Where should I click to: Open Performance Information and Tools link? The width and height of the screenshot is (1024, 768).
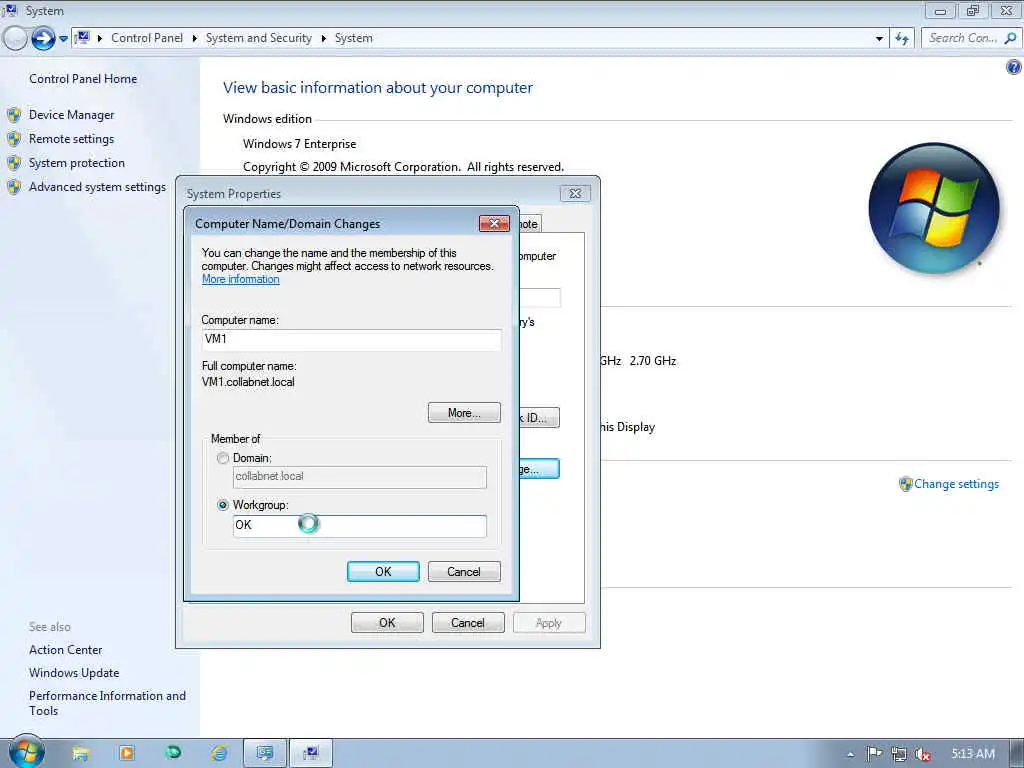tap(107, 704)
